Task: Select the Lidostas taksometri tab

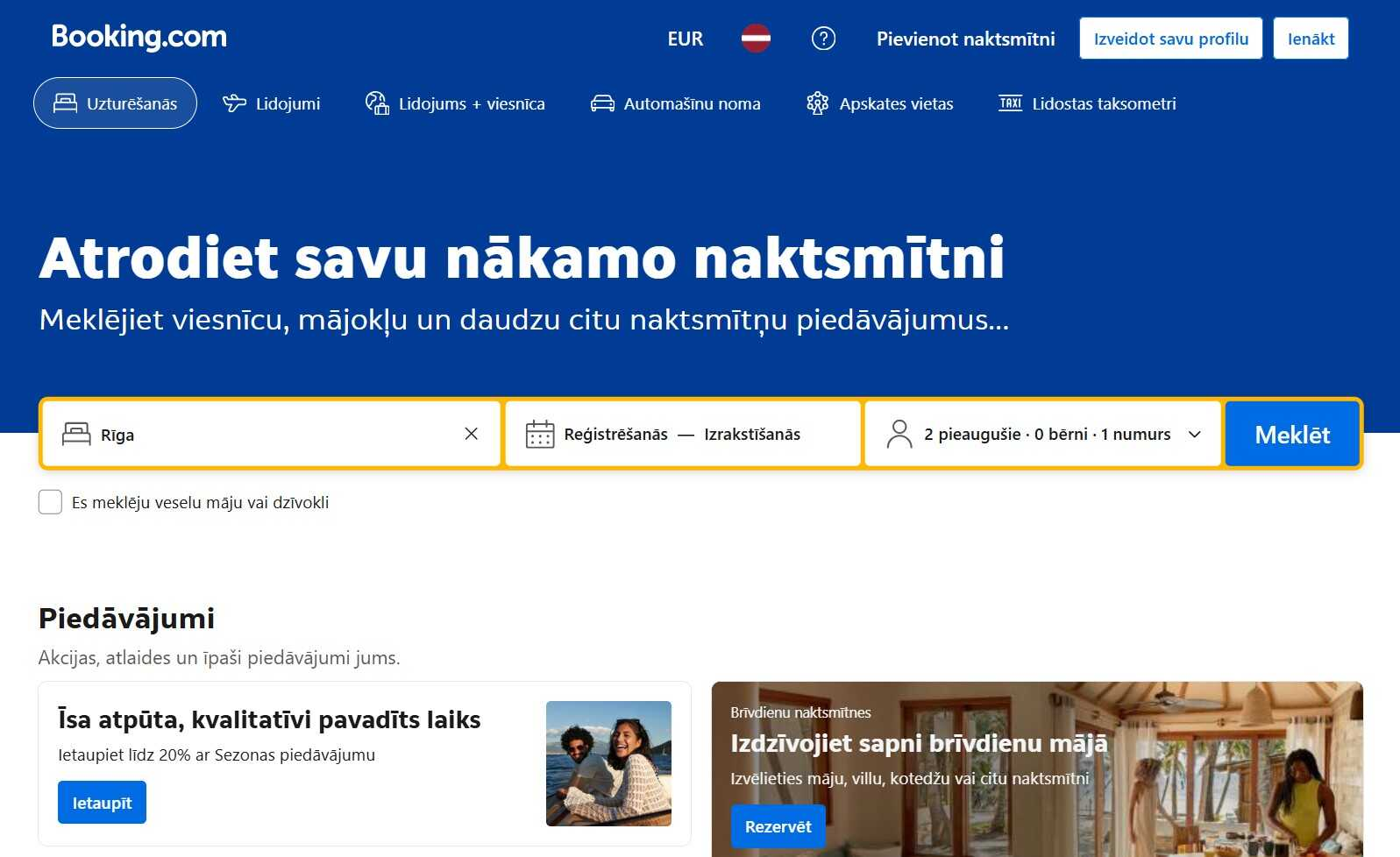Action: click(x=1088, y=103)
